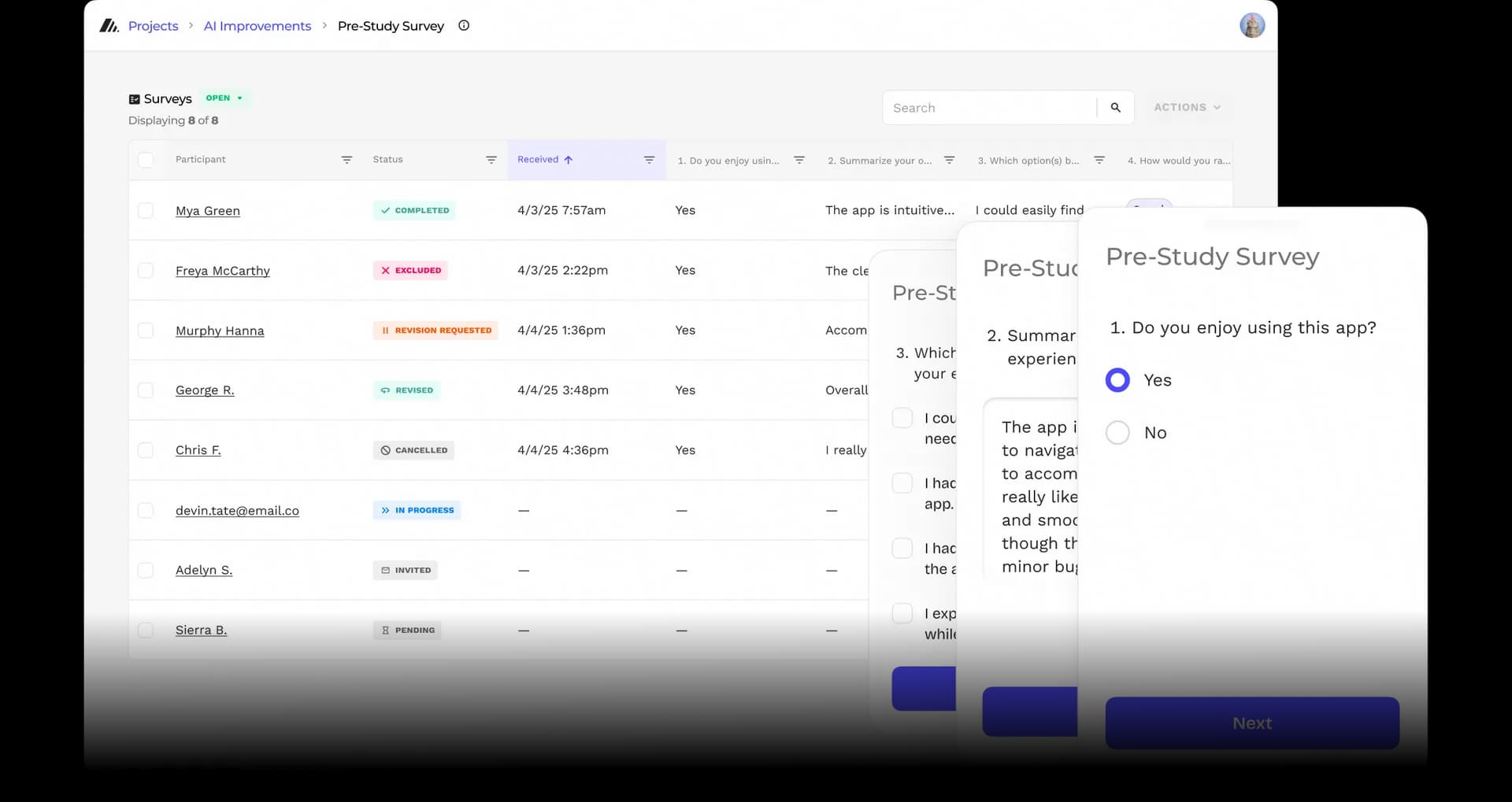Filter the 'Do you enjoy using' column
This screenshot has width=1512, height=802.
click(x=799, y=160)
